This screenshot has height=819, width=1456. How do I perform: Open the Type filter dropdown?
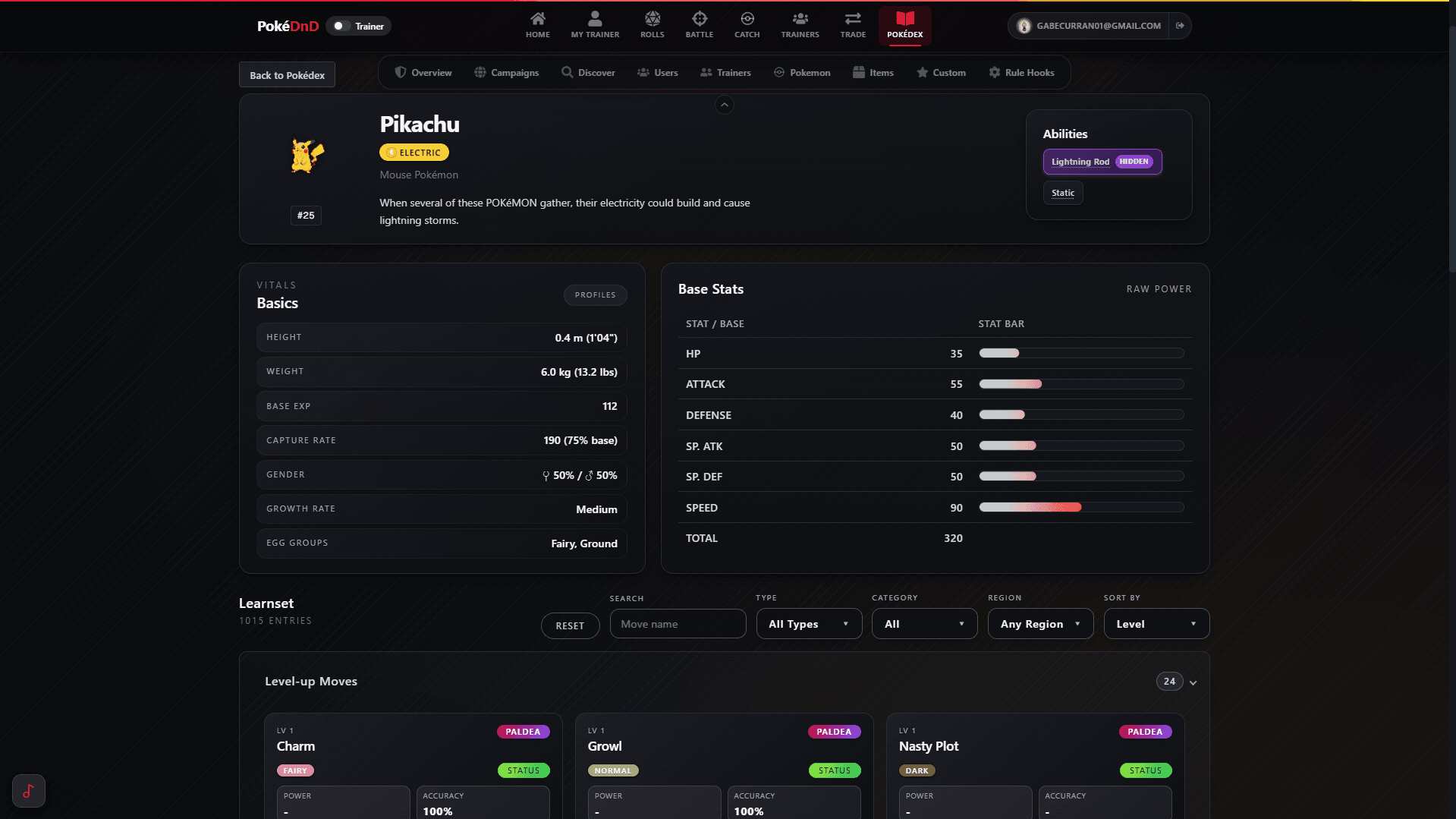pos(809,624)
